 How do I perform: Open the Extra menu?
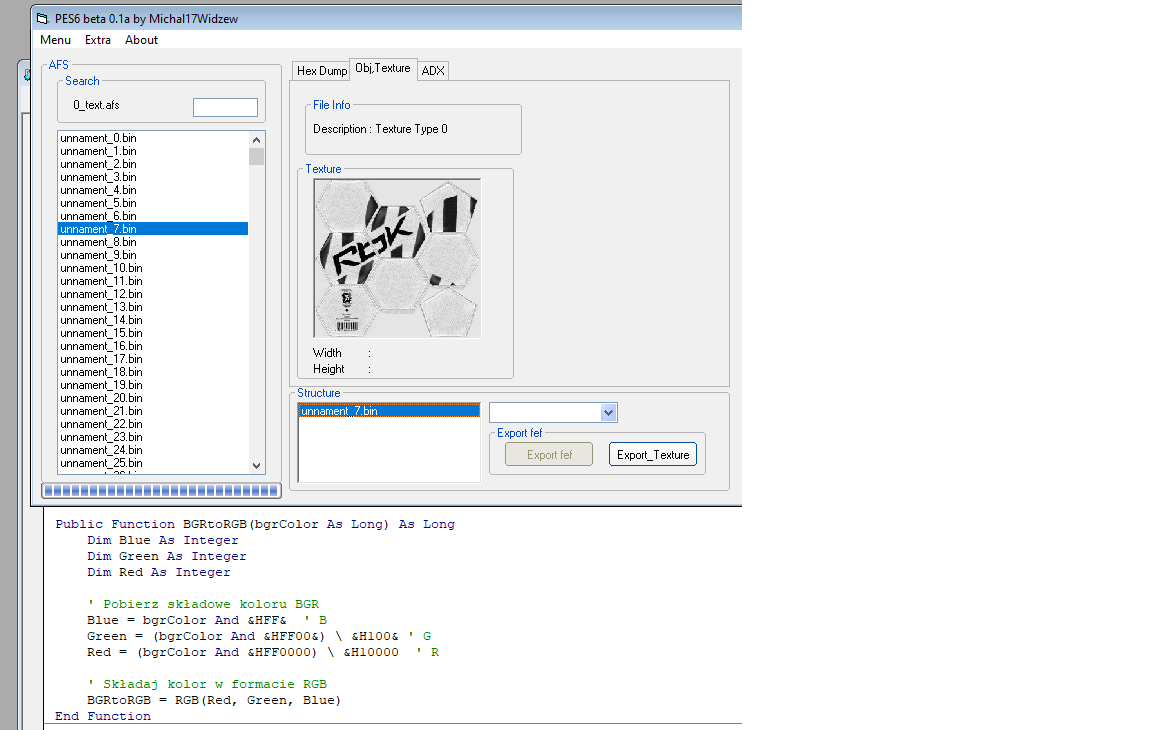(98, 40)
